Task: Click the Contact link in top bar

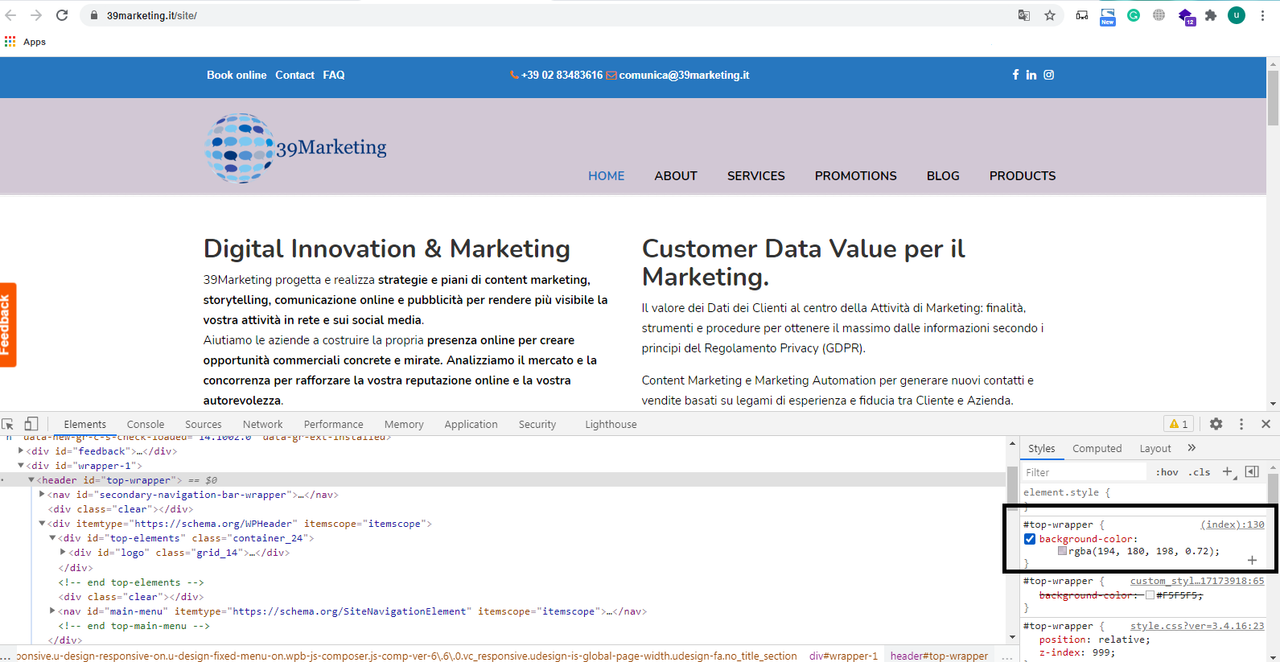Action: pyautogui.click(x=295, y=75)
